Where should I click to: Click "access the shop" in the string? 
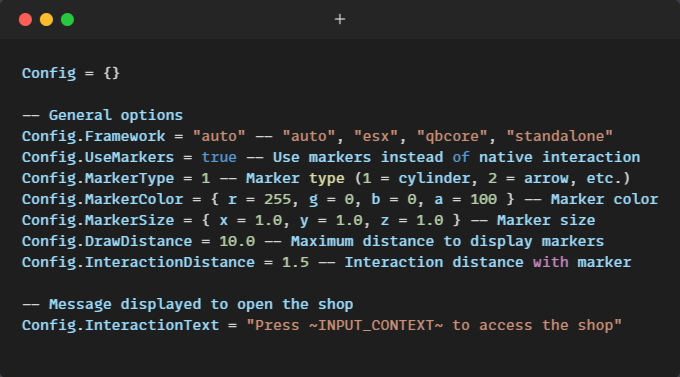point(546,325)
